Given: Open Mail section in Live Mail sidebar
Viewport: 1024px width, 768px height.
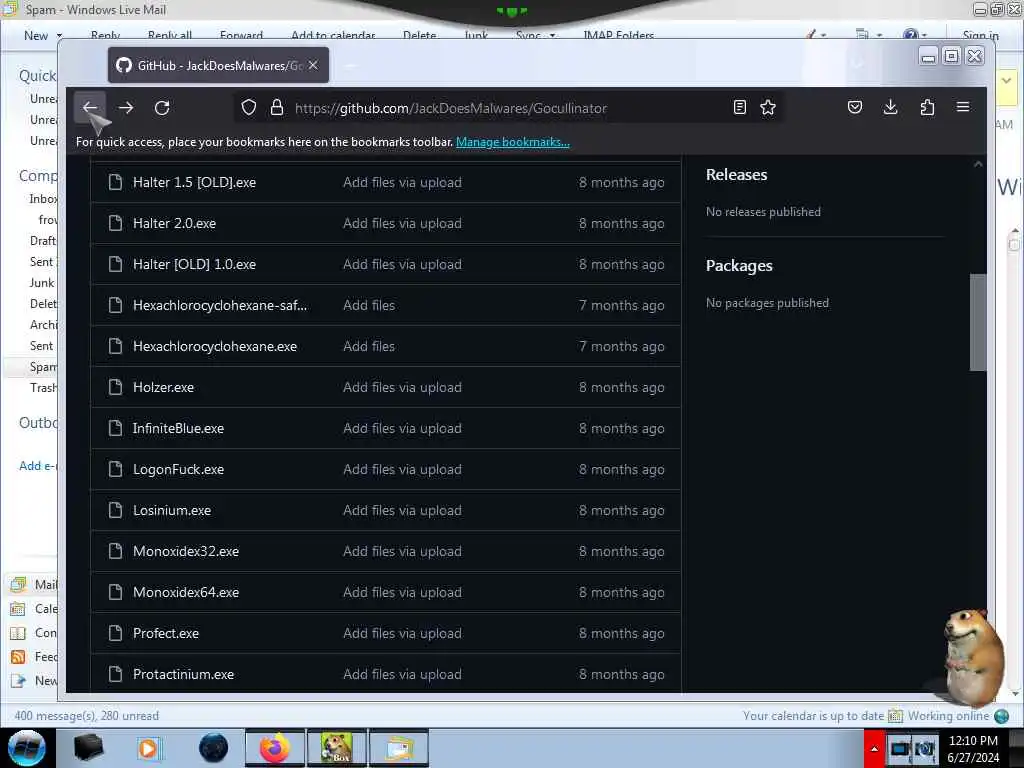Looking at the screenshot, I should (x=34, y=584).
